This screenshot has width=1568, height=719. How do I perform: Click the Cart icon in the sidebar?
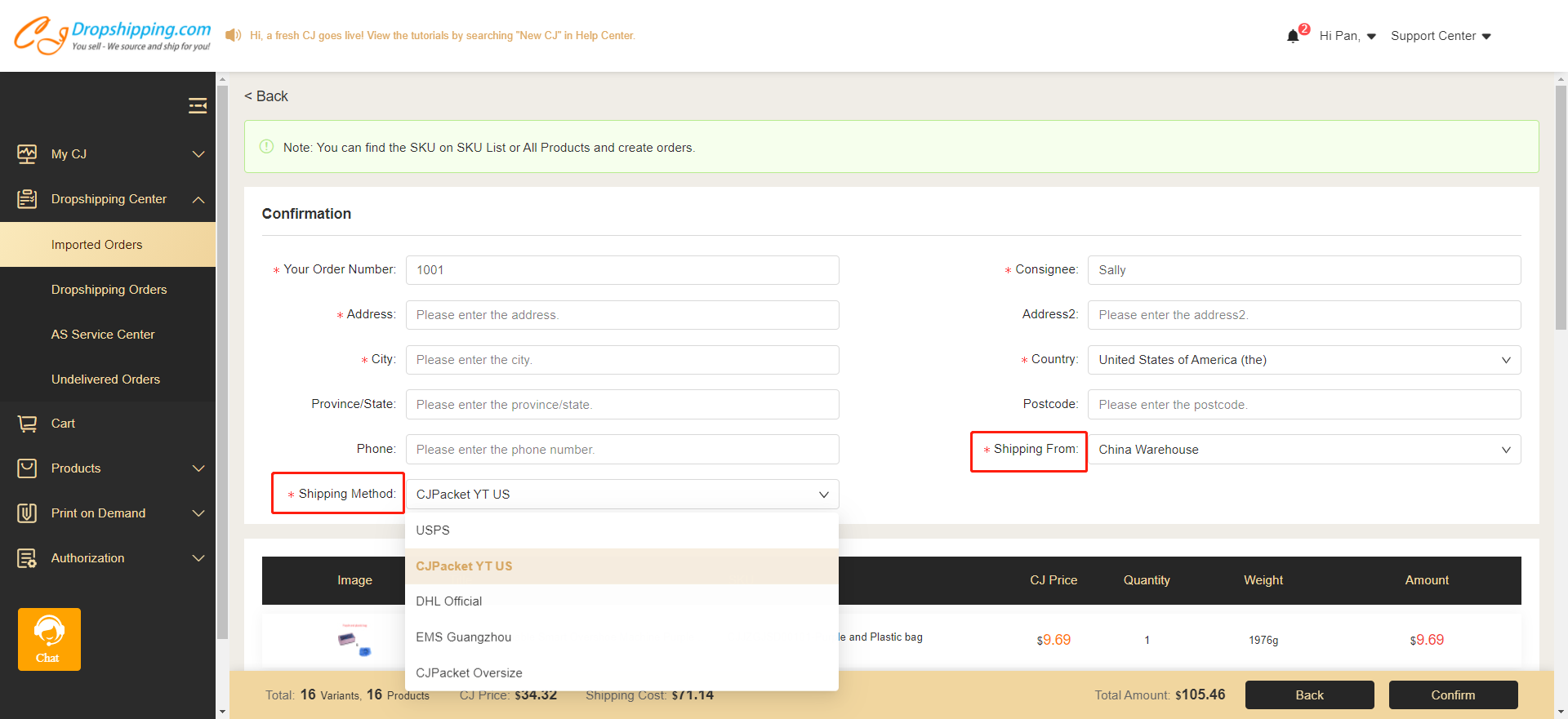click(x=27, y=424)
